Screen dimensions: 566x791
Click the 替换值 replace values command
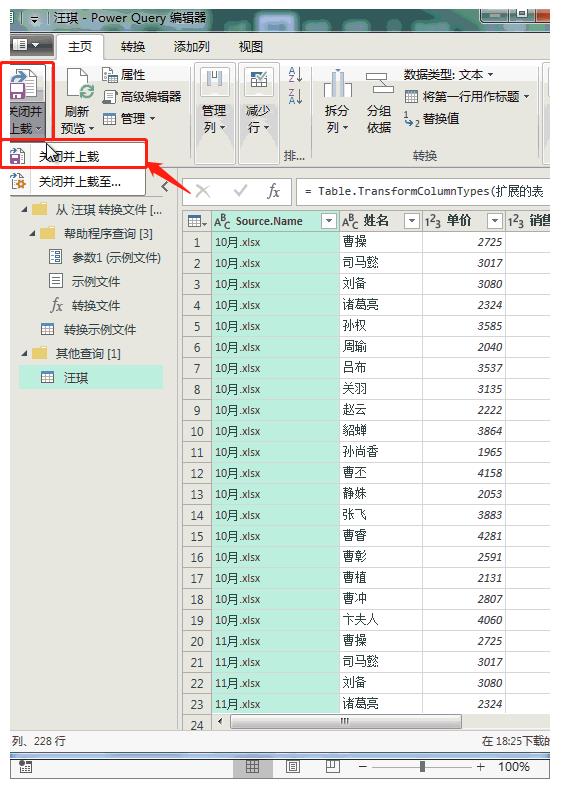[x=431, y=119]
